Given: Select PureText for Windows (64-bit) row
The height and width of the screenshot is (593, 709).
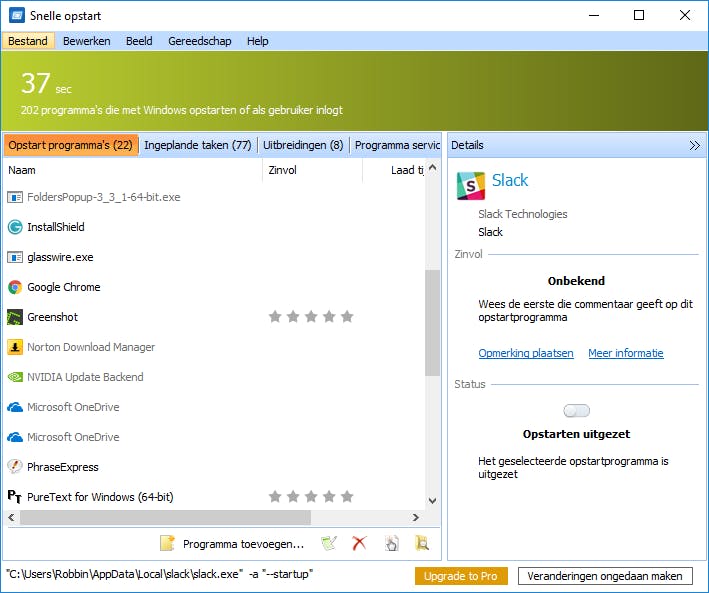Looking at the screenshot, I should point(215,497).
